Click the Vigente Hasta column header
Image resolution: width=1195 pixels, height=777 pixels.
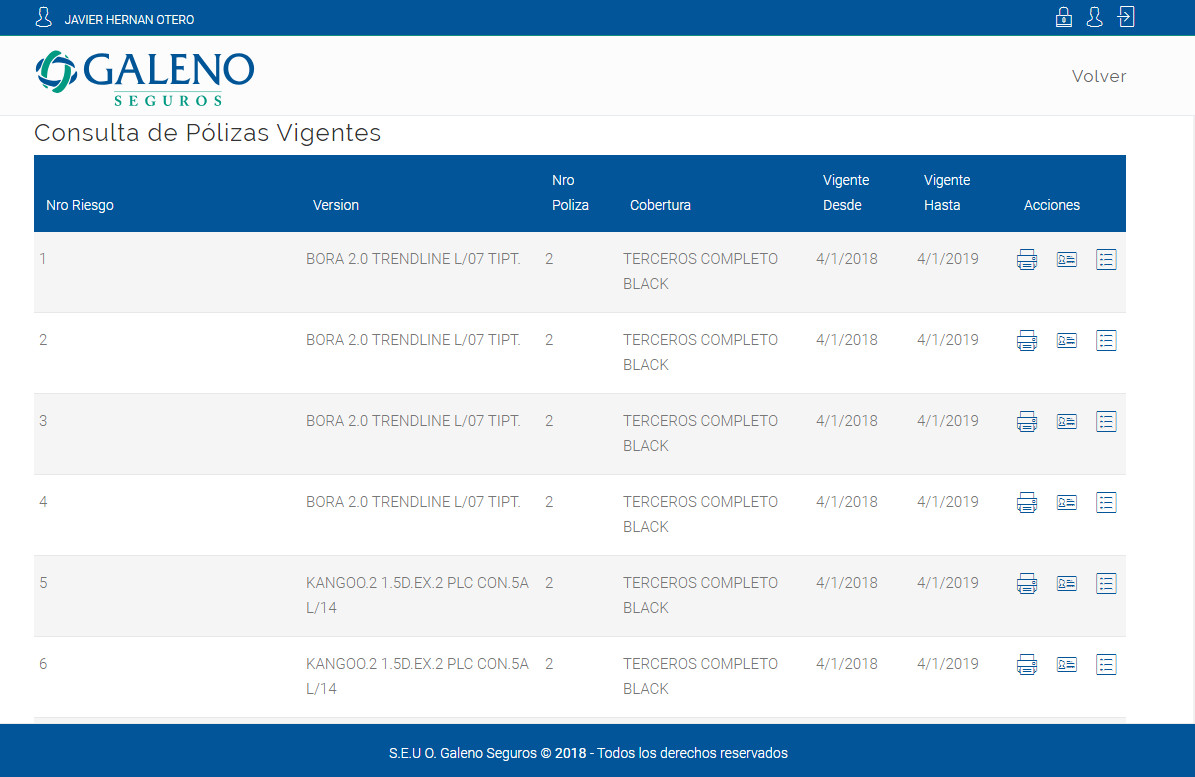(947, 193)
